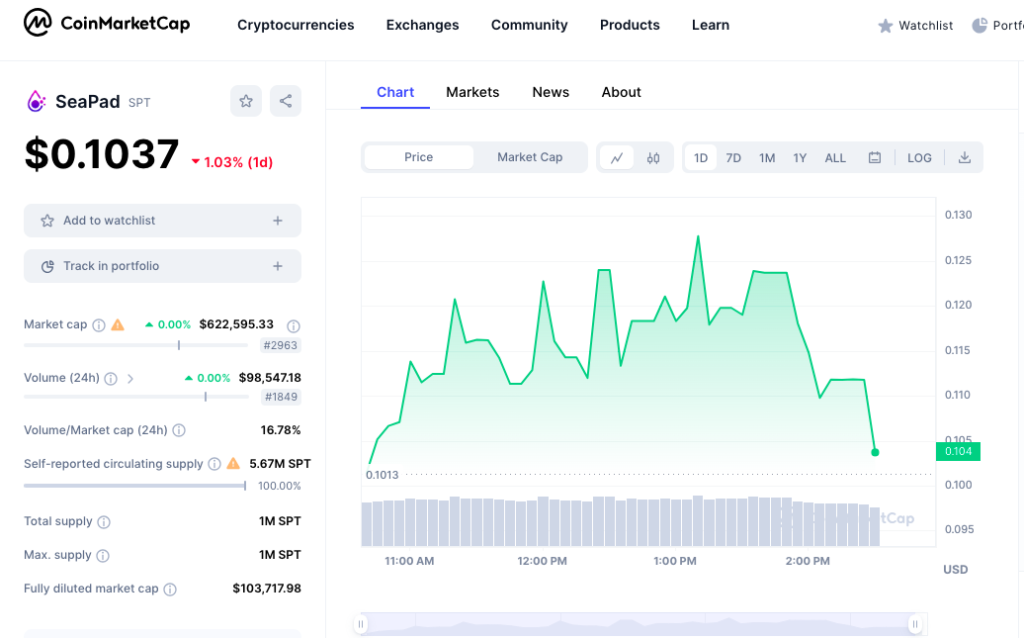The height and width of the screenshot is (638, 1024).
Task: Click the Track in portfolio button
Action: 162,266
